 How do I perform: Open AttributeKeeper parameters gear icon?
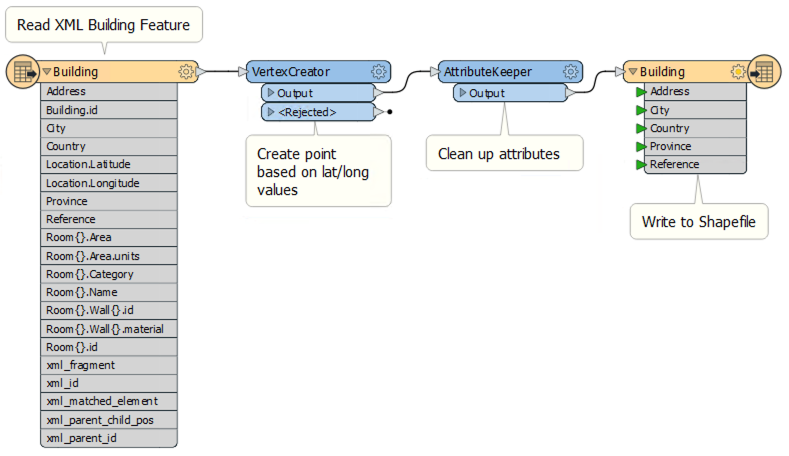pyautogui.click(x=570, y=72)
